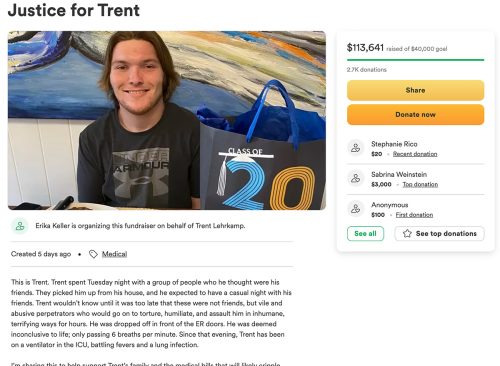Click the Share button
The image size is (500, 366).
[x=415, y=90]
